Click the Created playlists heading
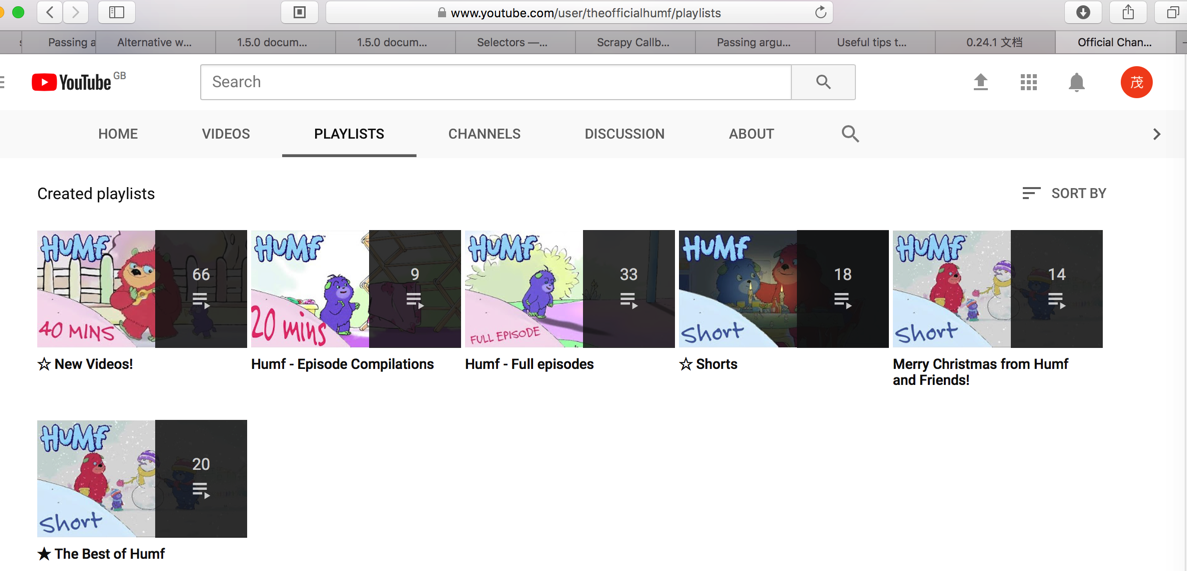Viewport: 1187px width, 571px height. tap(96, 194)
